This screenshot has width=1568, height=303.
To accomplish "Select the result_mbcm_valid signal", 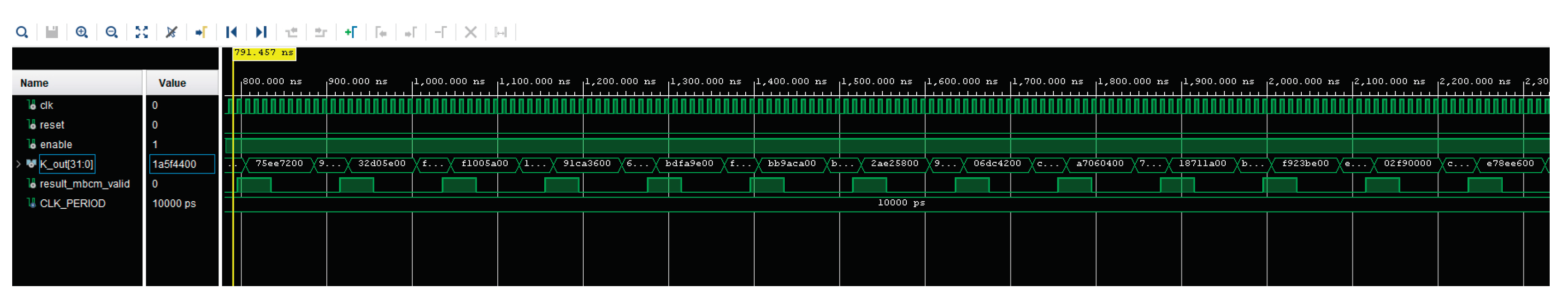I will coord(84,184).
